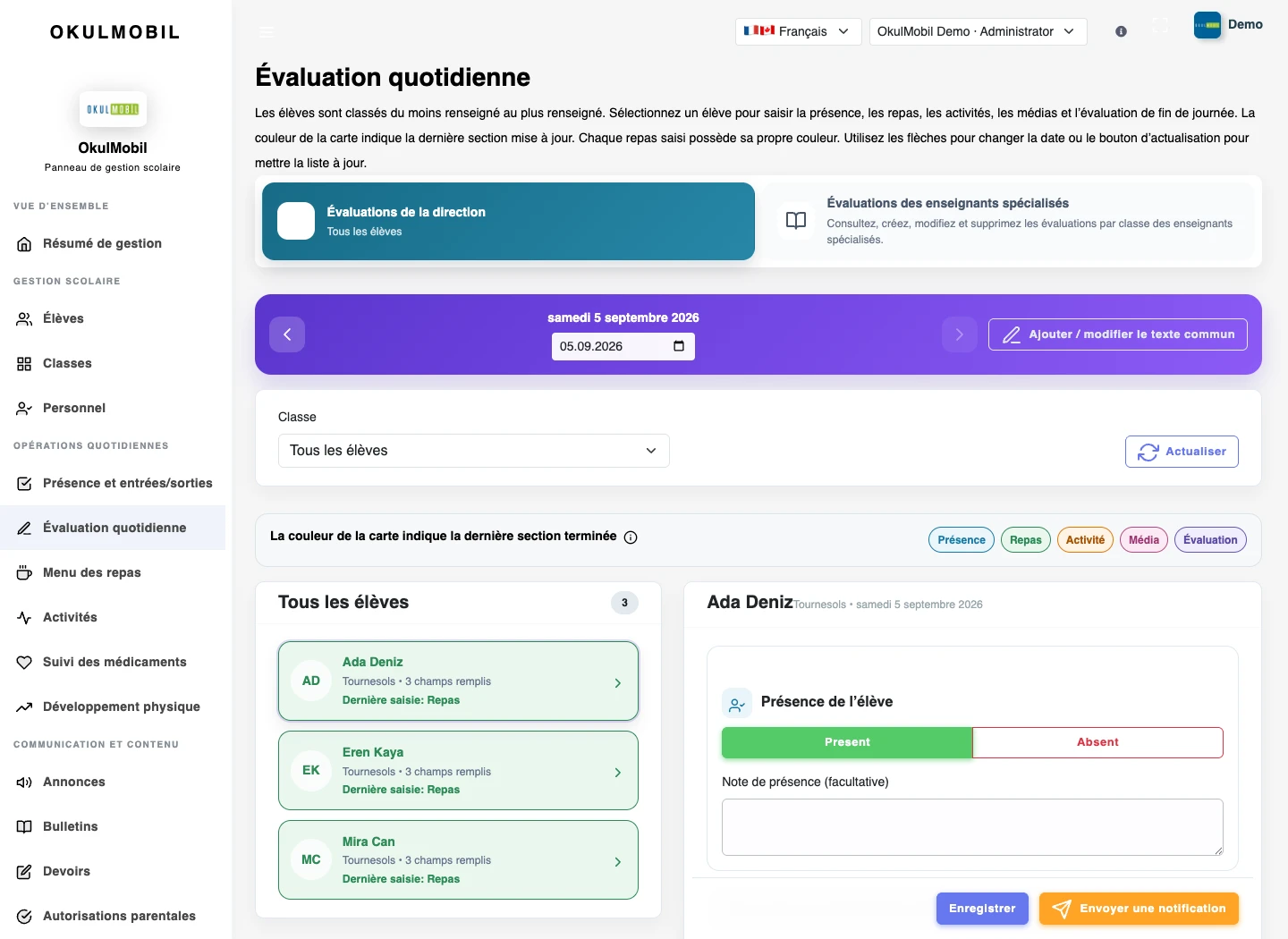Image resolution: width=1288 pixels, height=939 pixels.
Task: Open Mira Can card chevron
Action: pos(617,862)
